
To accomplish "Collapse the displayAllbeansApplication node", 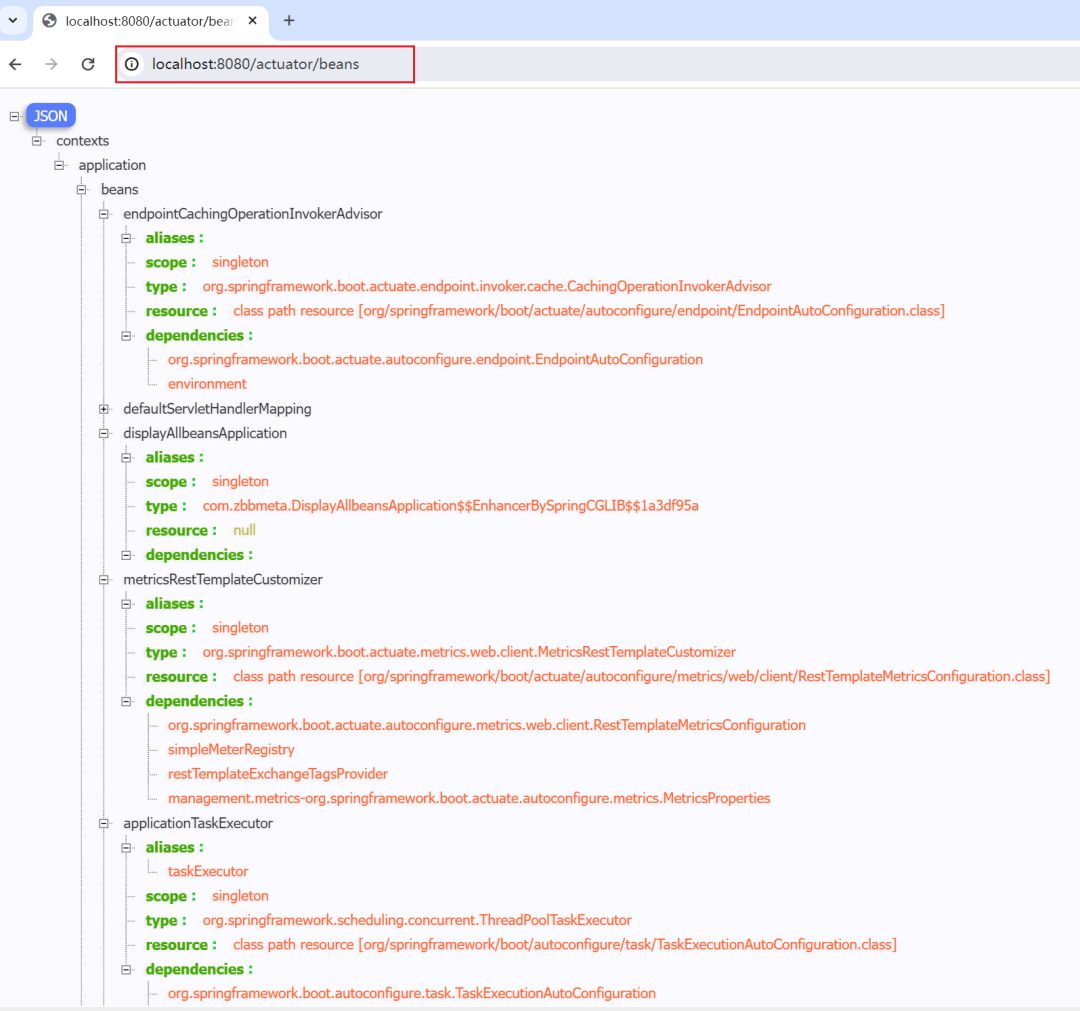I will (104, 433).
